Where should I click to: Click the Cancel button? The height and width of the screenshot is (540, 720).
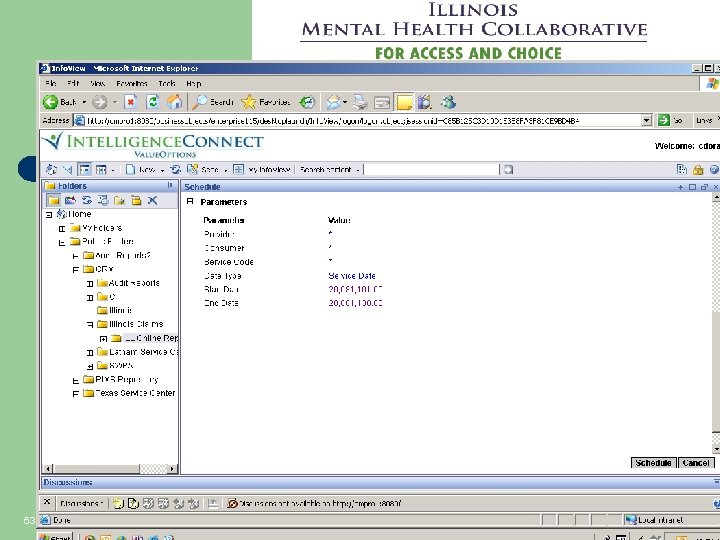pyautogui.click(x=696, y=463)
